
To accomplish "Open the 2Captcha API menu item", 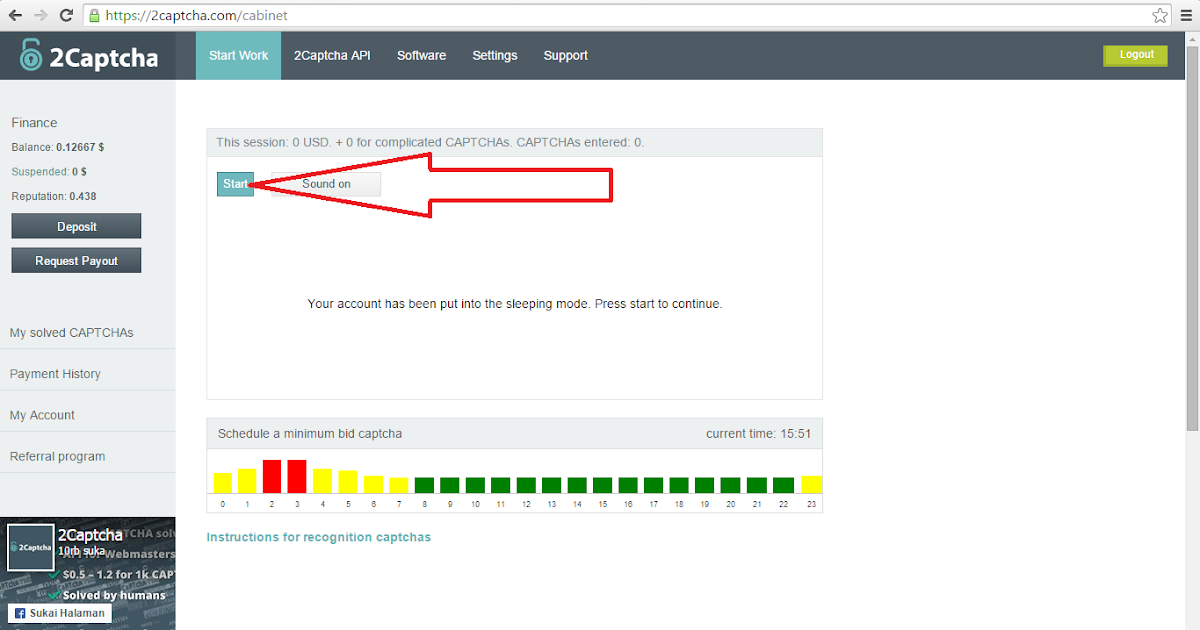I will (x=332, y=56).
